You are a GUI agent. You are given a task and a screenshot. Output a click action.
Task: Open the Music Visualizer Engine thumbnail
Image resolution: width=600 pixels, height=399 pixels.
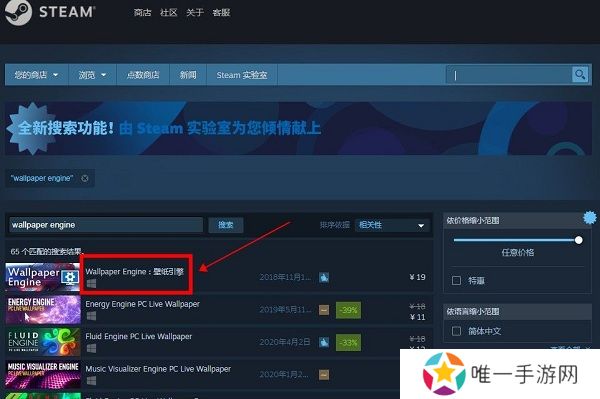click(42, 375)
